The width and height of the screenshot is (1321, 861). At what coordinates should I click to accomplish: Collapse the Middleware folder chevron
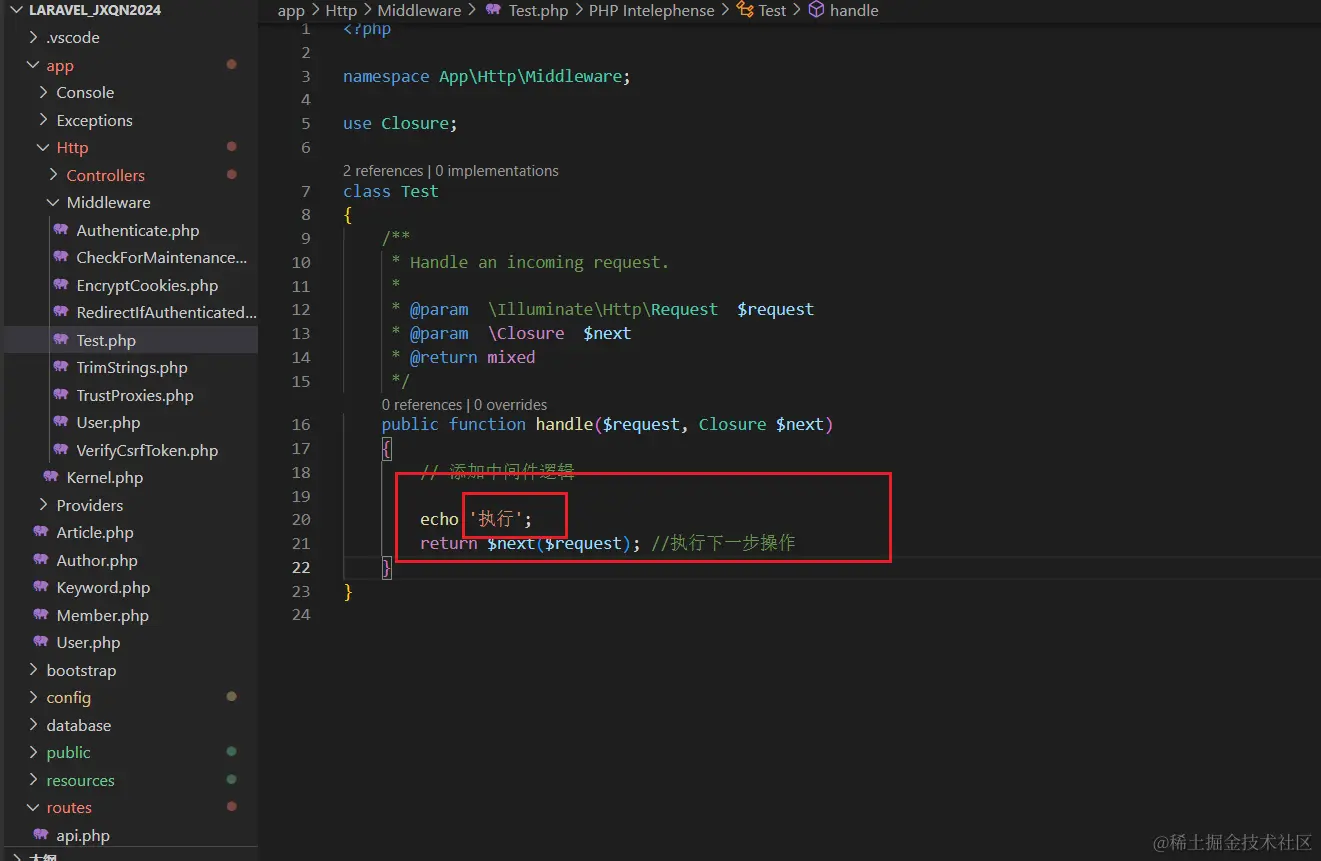point(54,202)
